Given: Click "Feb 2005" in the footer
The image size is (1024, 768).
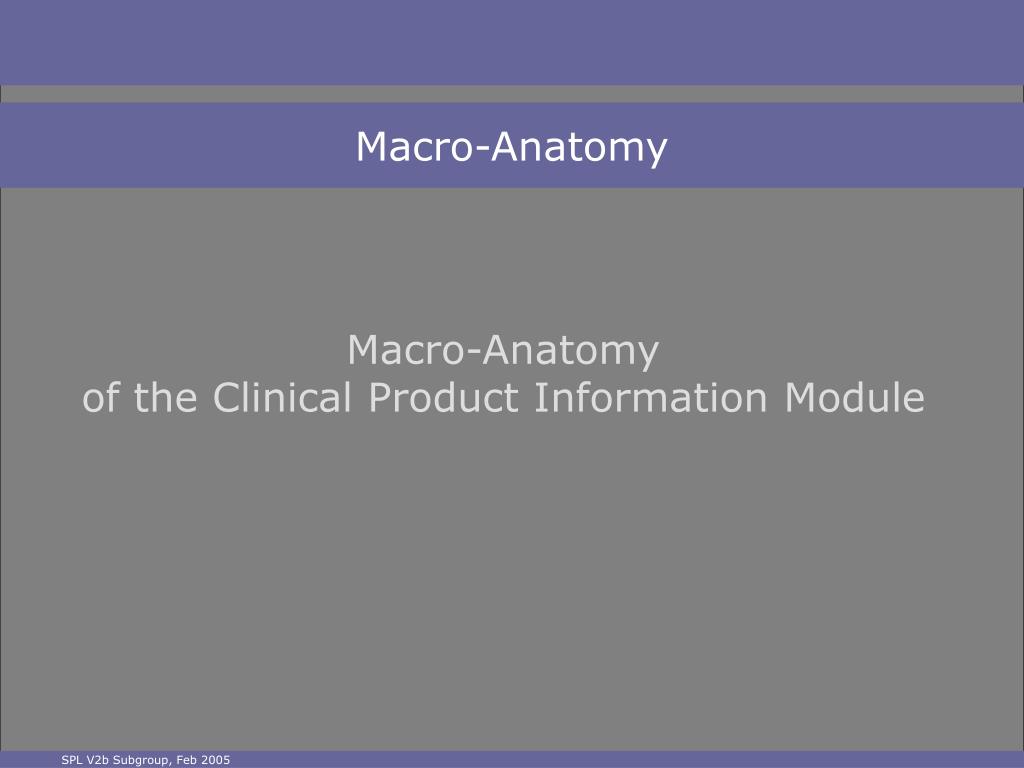Looking at the screenshot, I should (x=203, y=760).
